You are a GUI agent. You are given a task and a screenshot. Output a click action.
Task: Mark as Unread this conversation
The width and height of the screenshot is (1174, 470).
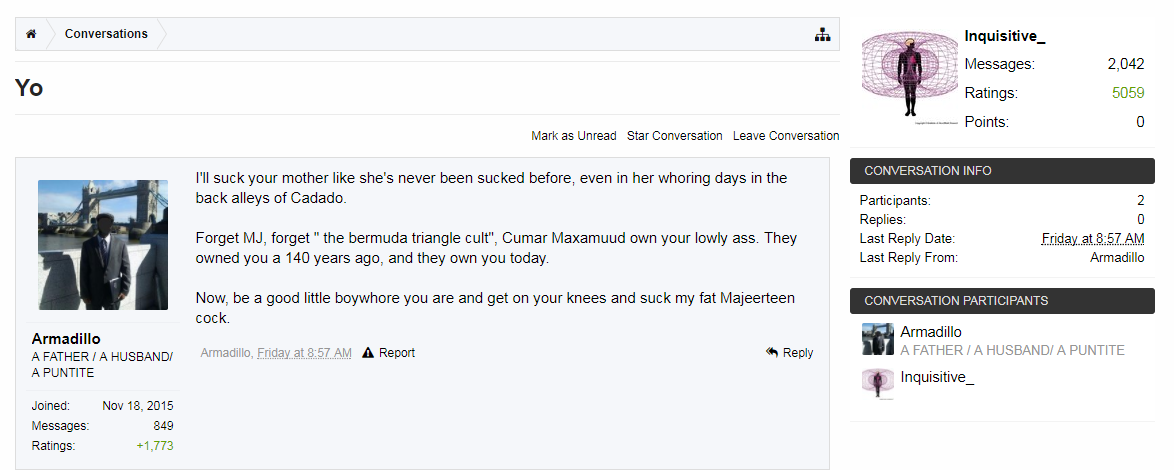tap(574, 136)
